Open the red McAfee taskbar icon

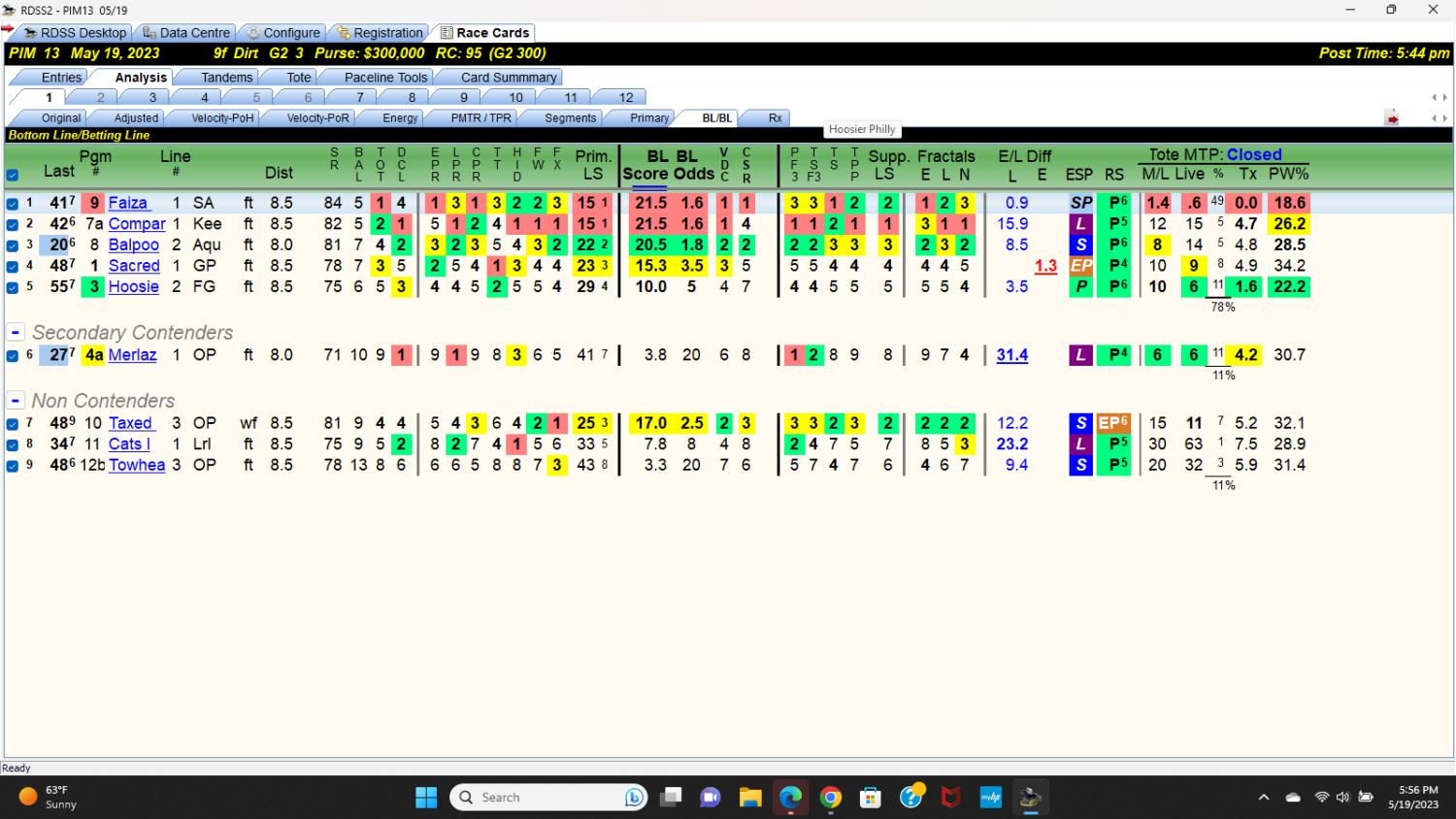(x=950, y=798)
